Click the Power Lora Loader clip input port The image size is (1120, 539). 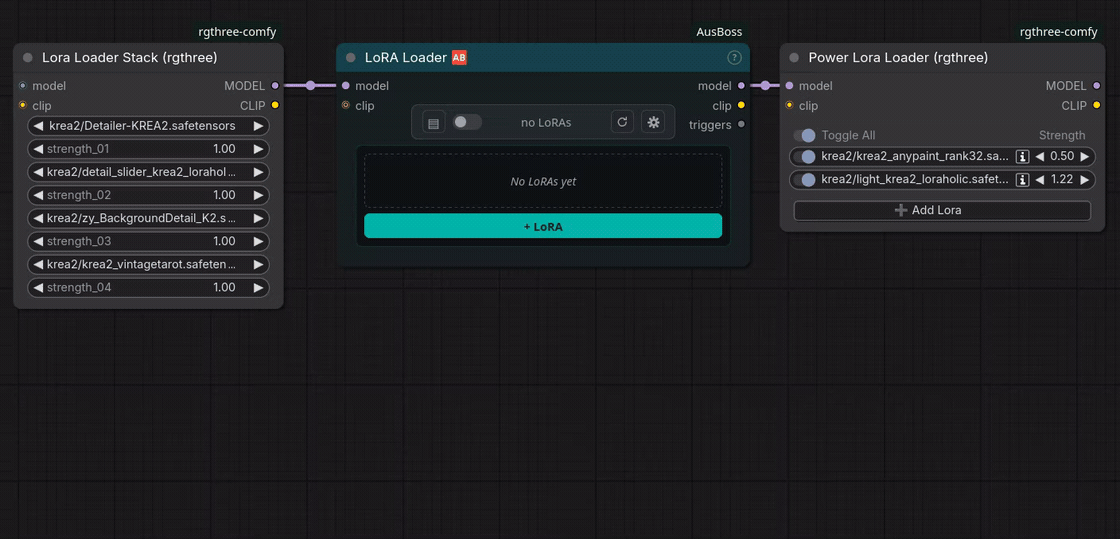pyautogui.click(x=789, y=106)
